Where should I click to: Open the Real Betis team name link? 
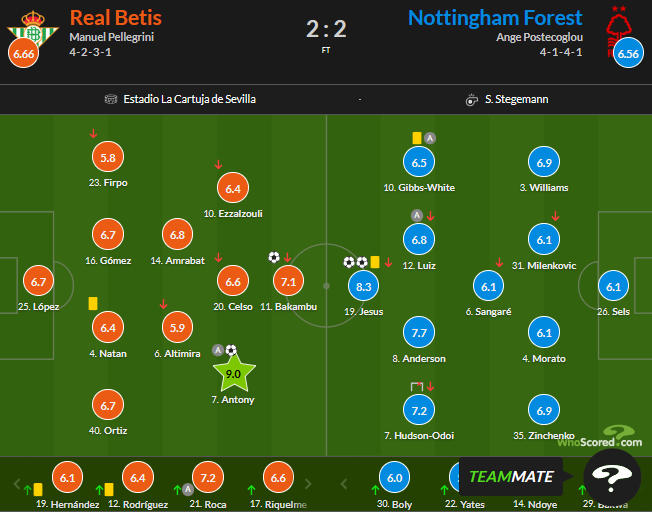(115, 18)
